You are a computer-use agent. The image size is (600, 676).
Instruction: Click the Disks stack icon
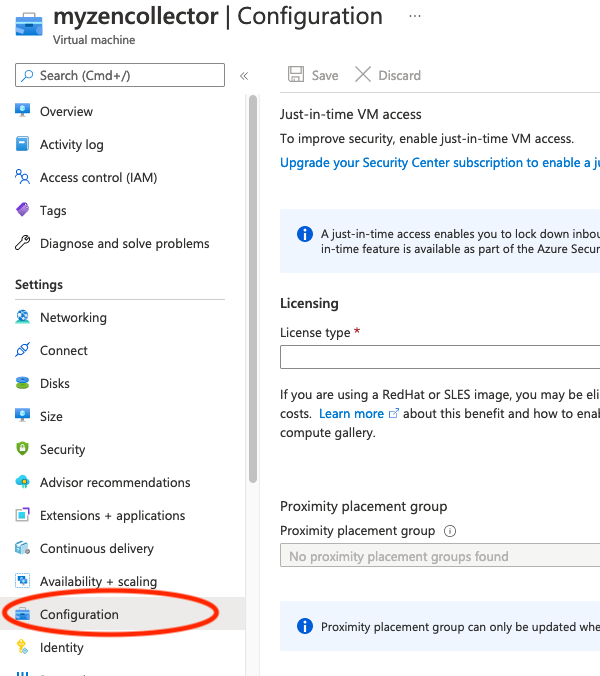tap(22, 383)
